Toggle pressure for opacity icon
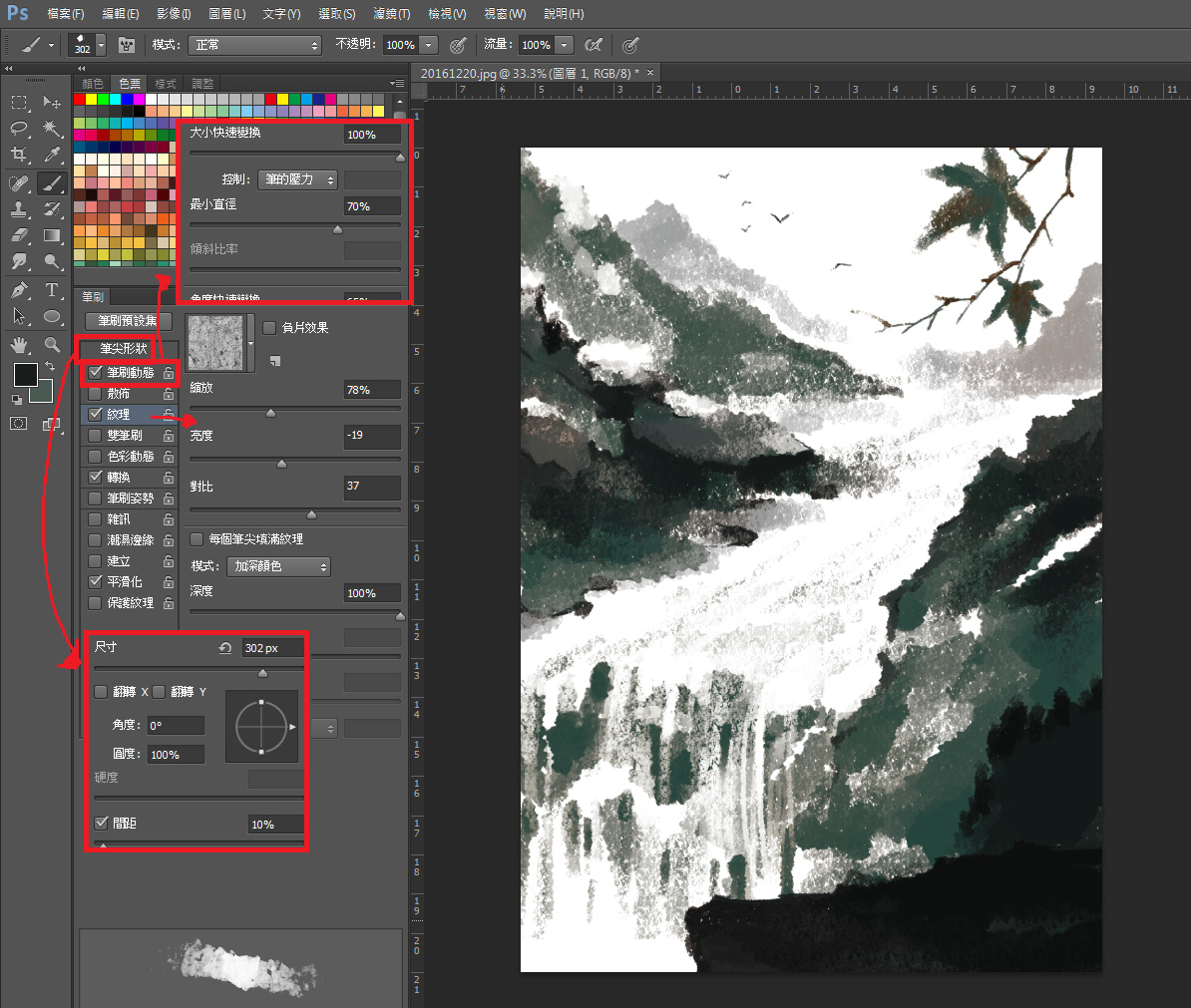Viewport: 1191px width, 1008px height. pyautogui.click(x=458, y=46)
